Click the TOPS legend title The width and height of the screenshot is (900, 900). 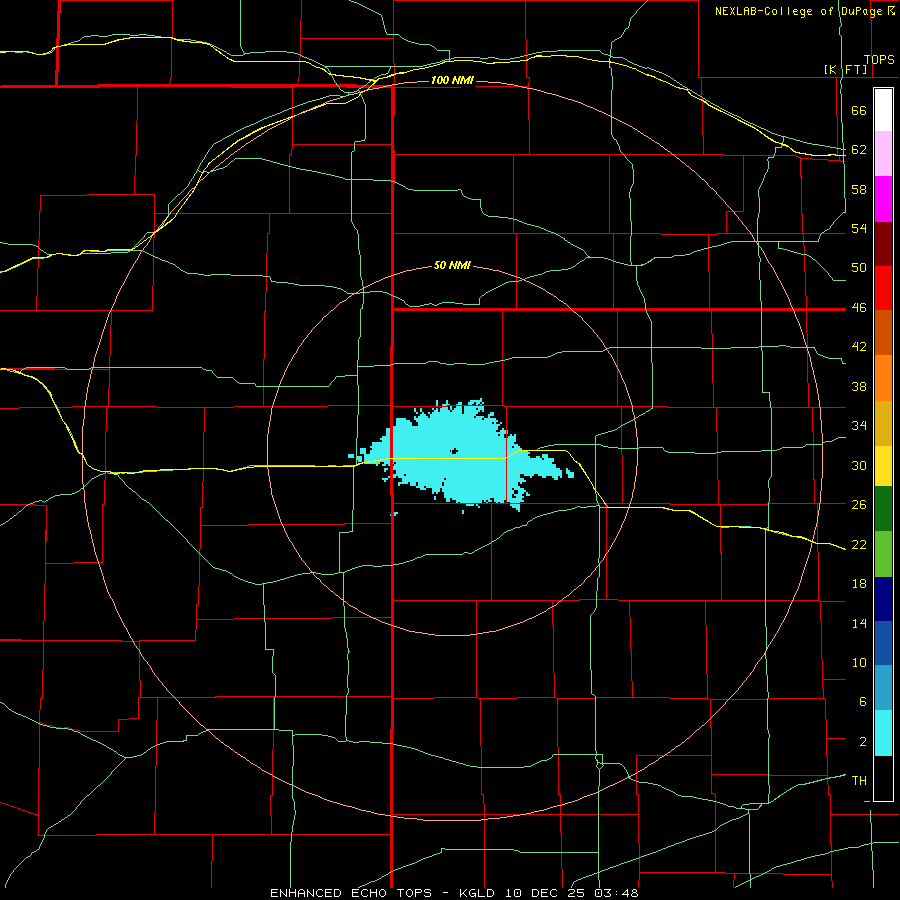point(879,60)
